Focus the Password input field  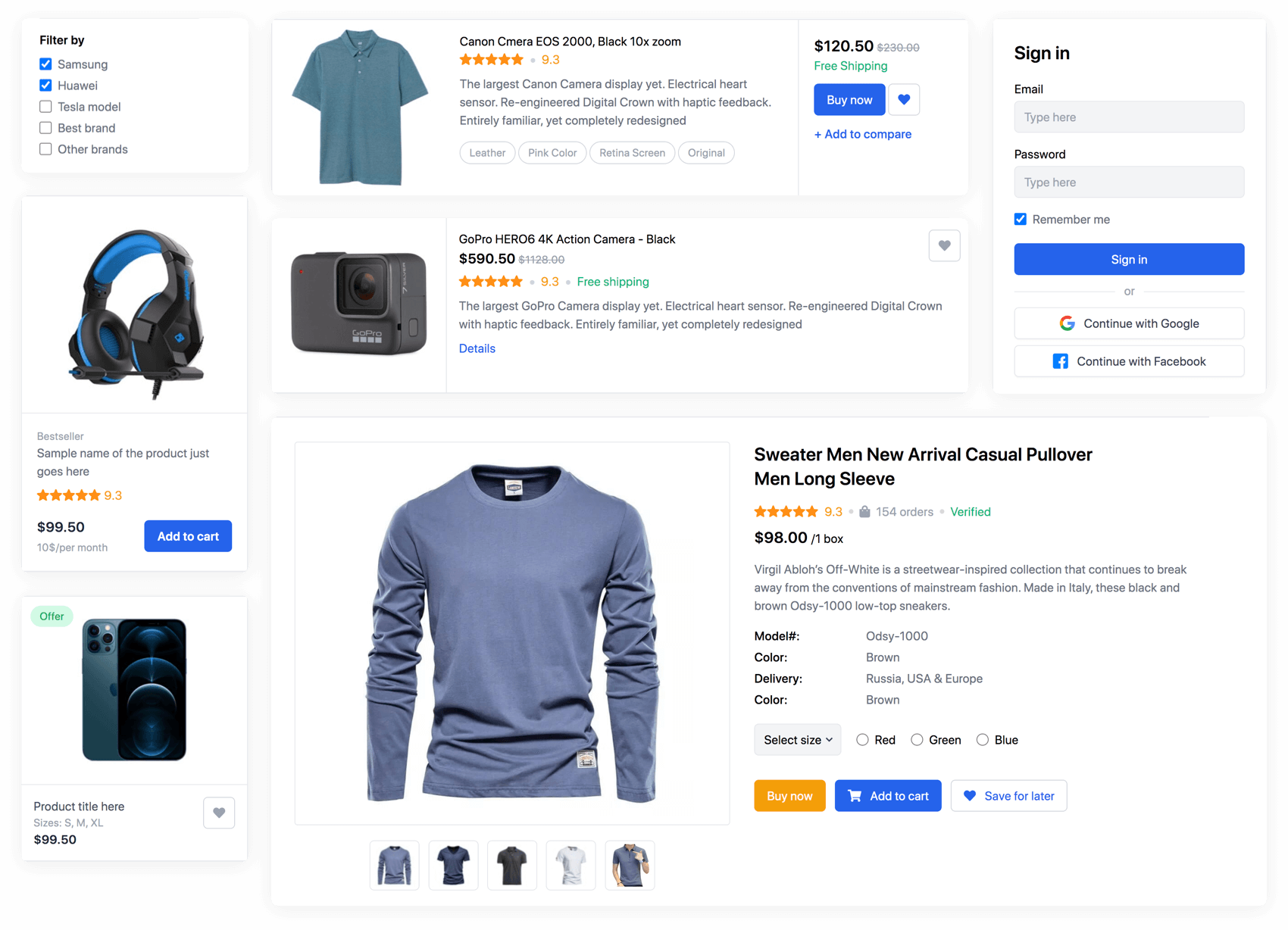[1129, 183]
